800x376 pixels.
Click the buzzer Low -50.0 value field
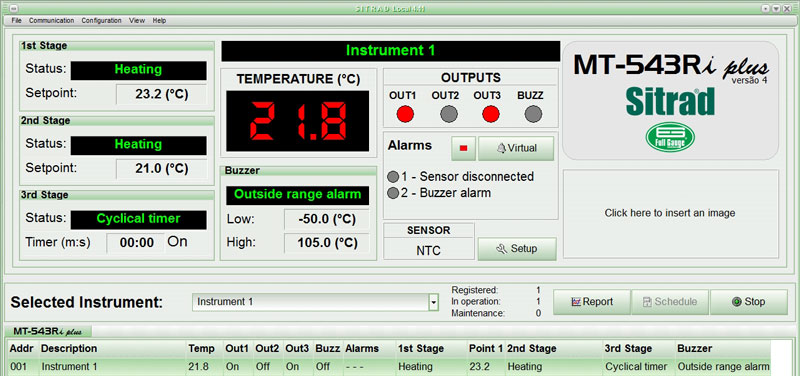pyautogui.click(x=327, y=219)
